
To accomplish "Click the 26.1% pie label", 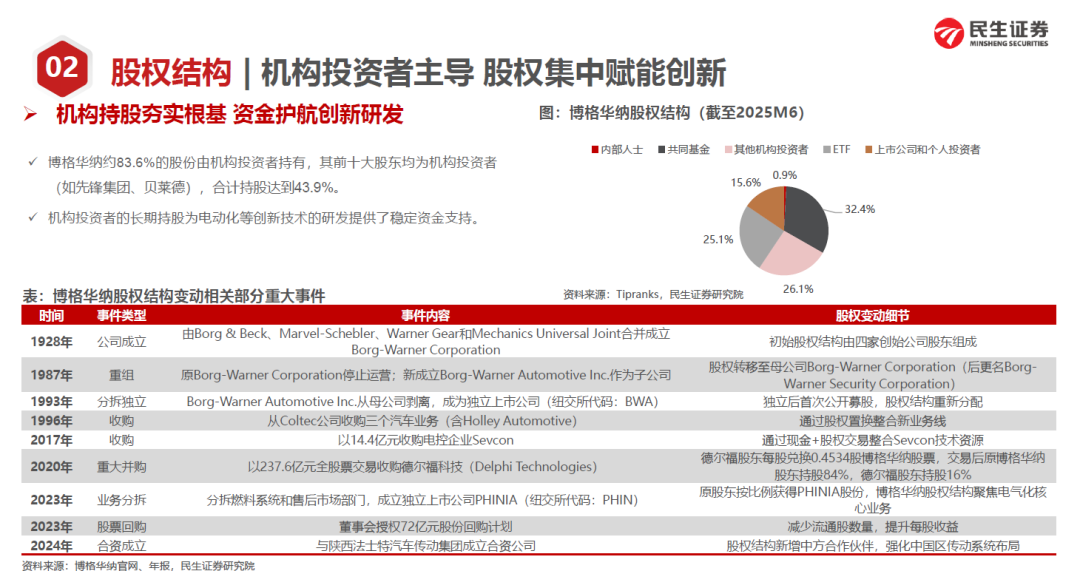I will point(798,289).
